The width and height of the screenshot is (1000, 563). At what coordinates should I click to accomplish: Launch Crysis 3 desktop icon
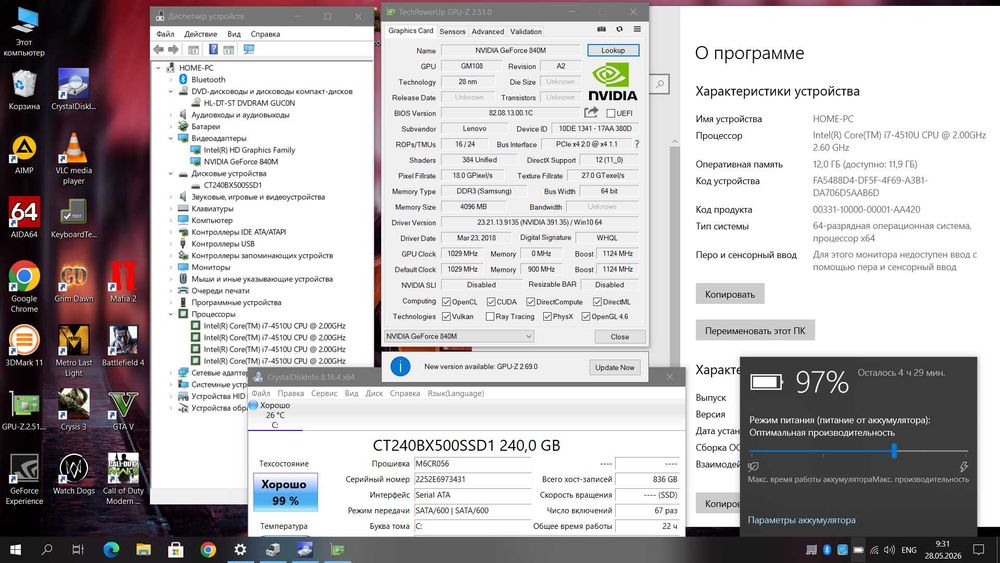(x=73, y=410)
